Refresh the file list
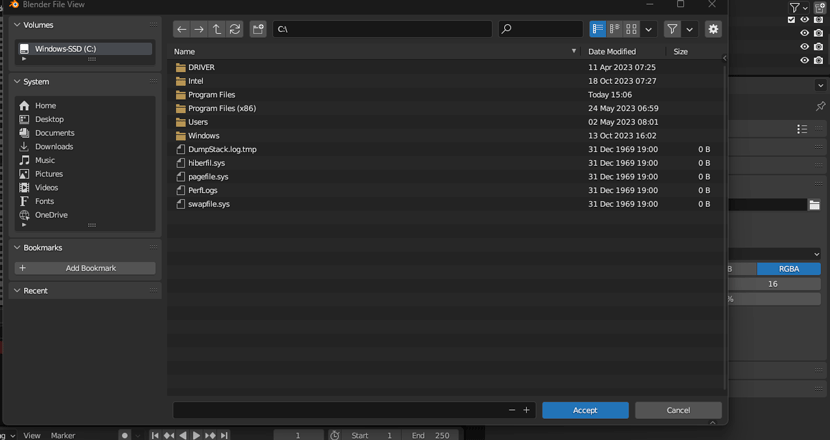 tap(234, 29)
